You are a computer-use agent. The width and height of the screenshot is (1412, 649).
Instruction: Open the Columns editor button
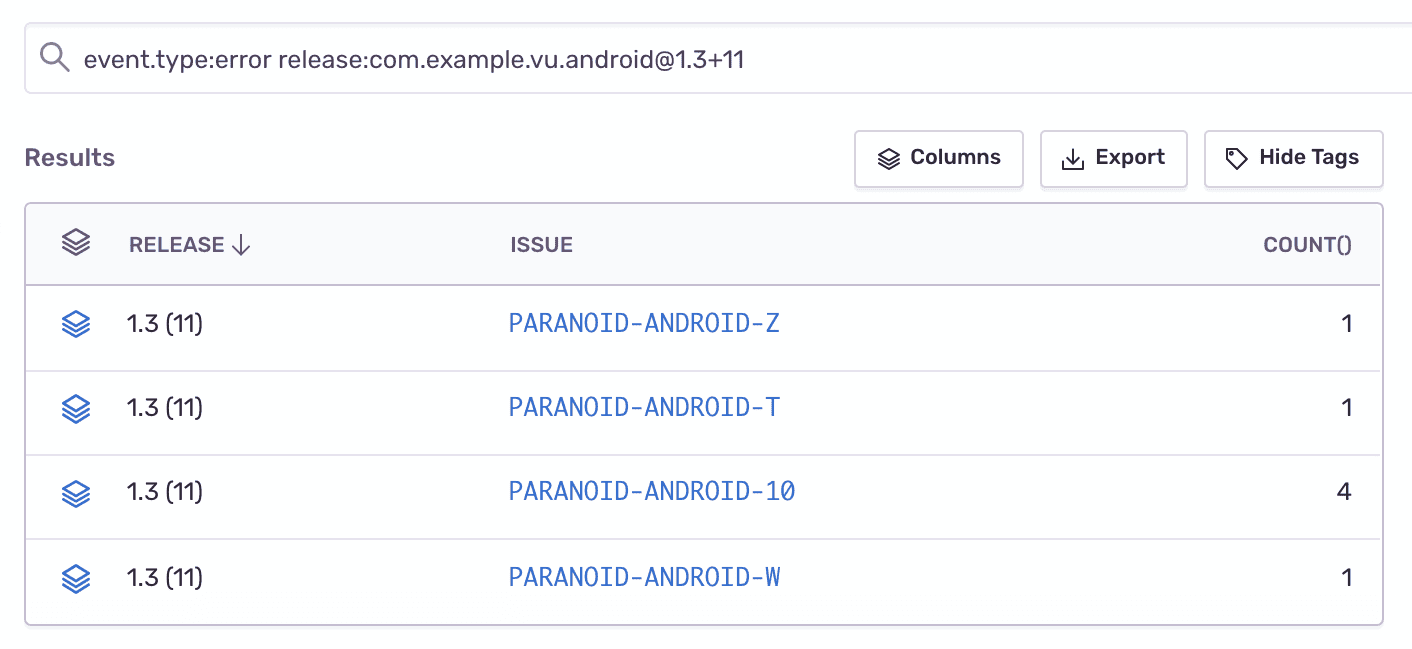(x=938, y=158)
